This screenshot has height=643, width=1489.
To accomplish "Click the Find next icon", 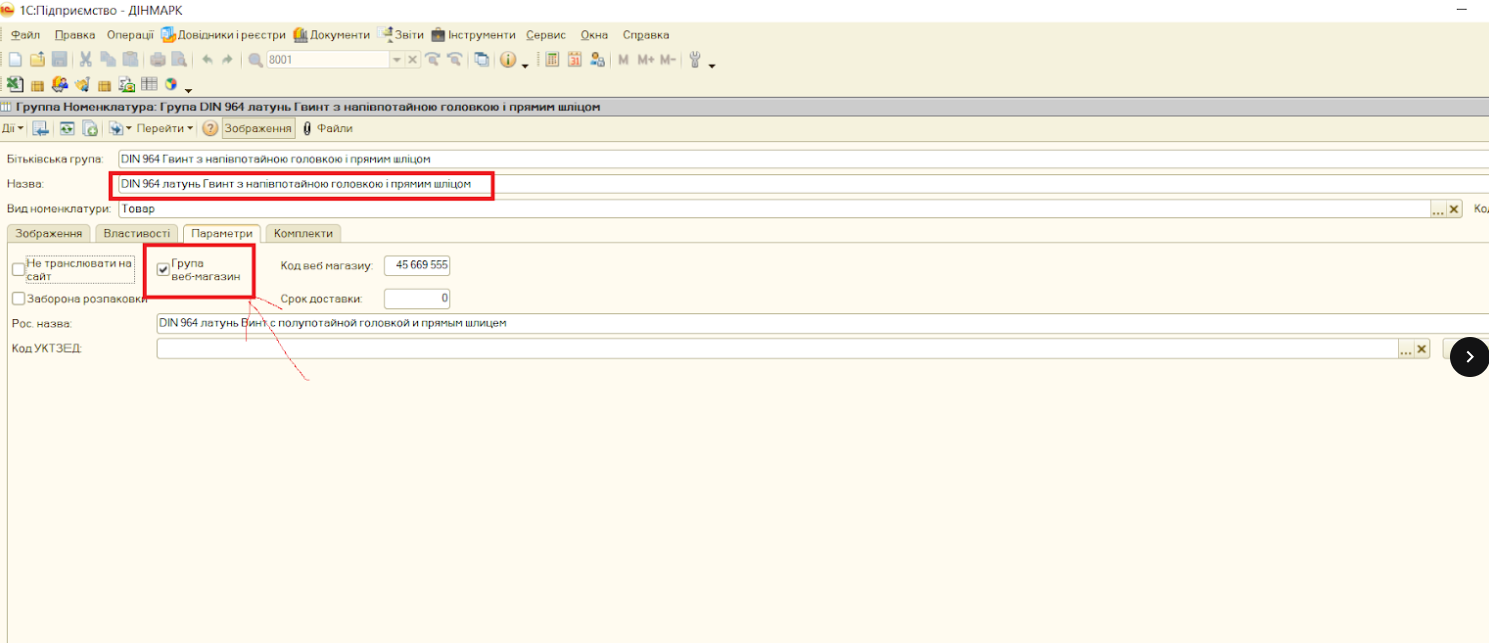I will (x=433, y=59).
